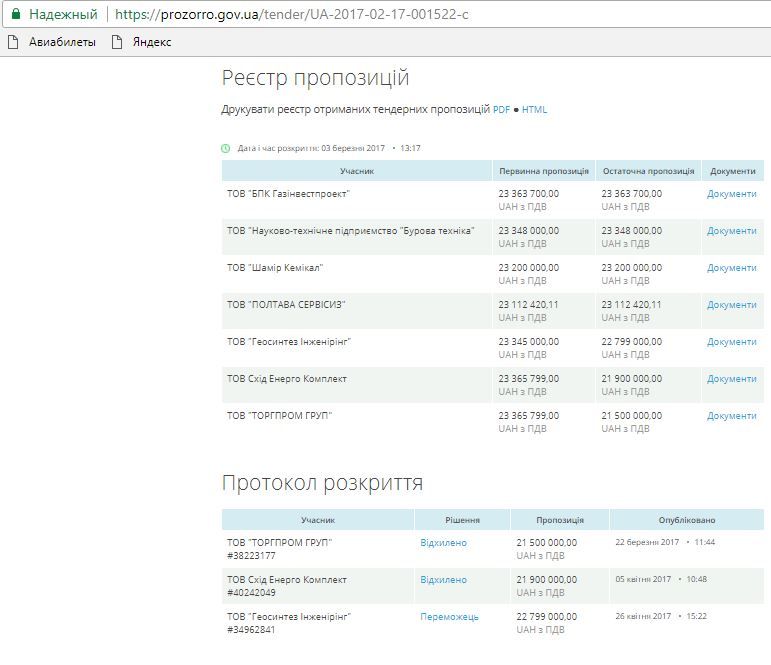Viewport: 771px width, 665px height.
Task: Click the Протокол розкриття heading
Action: (x=322, y=483)
